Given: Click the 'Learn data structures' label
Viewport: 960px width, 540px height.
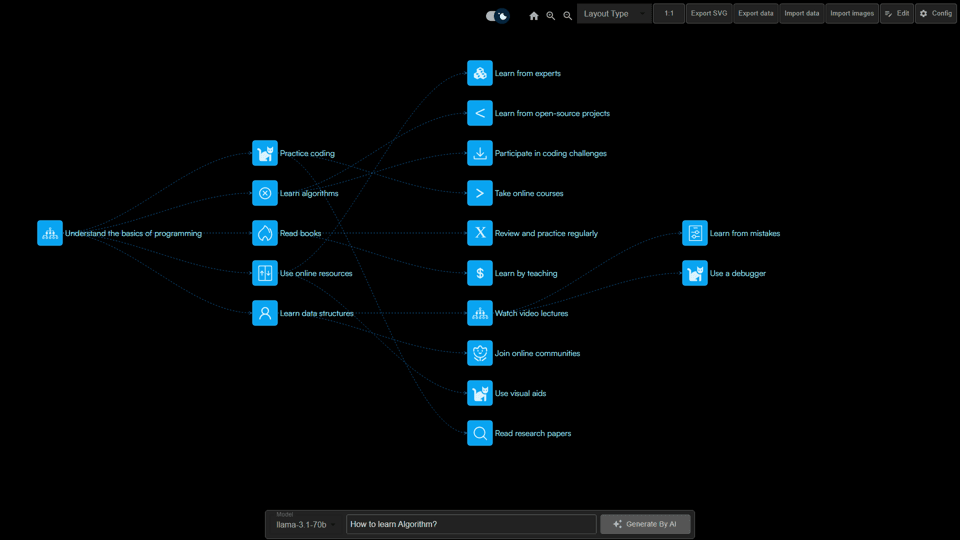Looking at the screenshot, I should (317, 313).
